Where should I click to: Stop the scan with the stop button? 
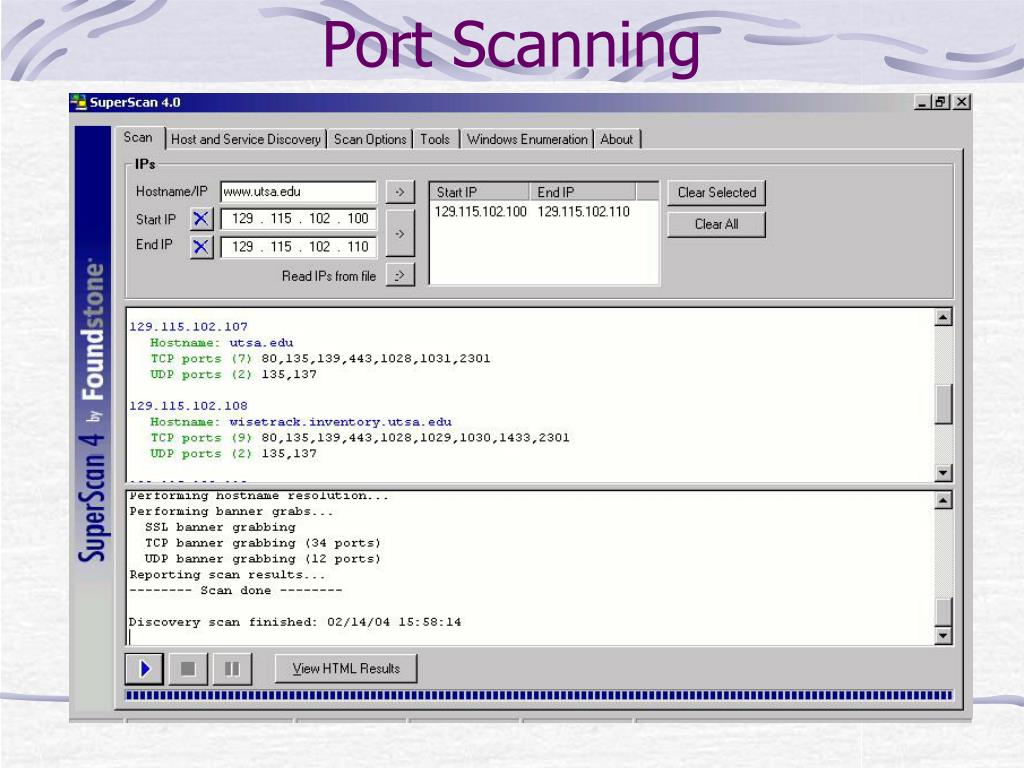click(x=187, y=669)
